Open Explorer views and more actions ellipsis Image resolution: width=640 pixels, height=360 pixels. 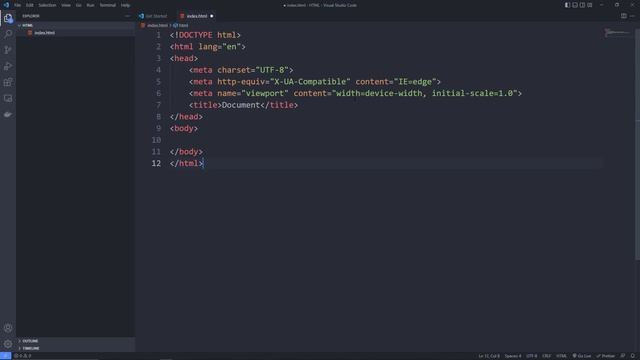tap(128, 16)
